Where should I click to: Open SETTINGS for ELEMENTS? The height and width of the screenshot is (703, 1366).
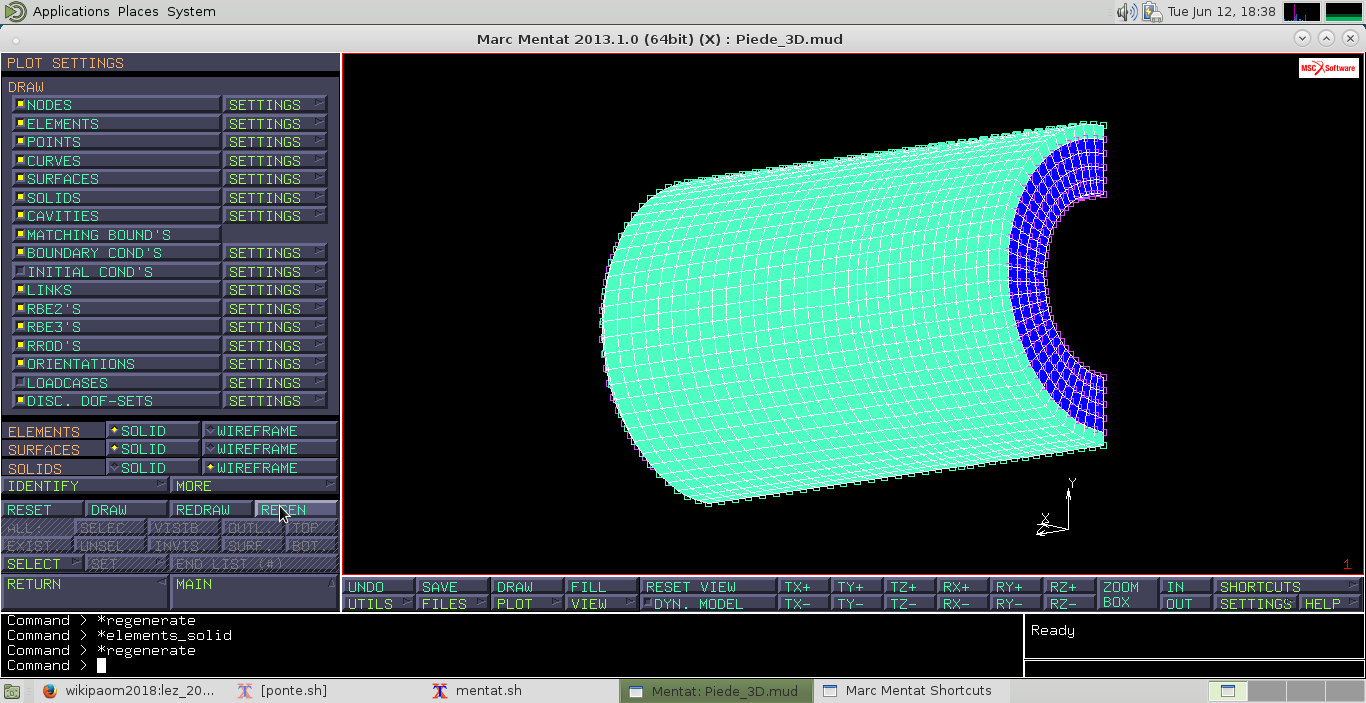click(275, 124)
